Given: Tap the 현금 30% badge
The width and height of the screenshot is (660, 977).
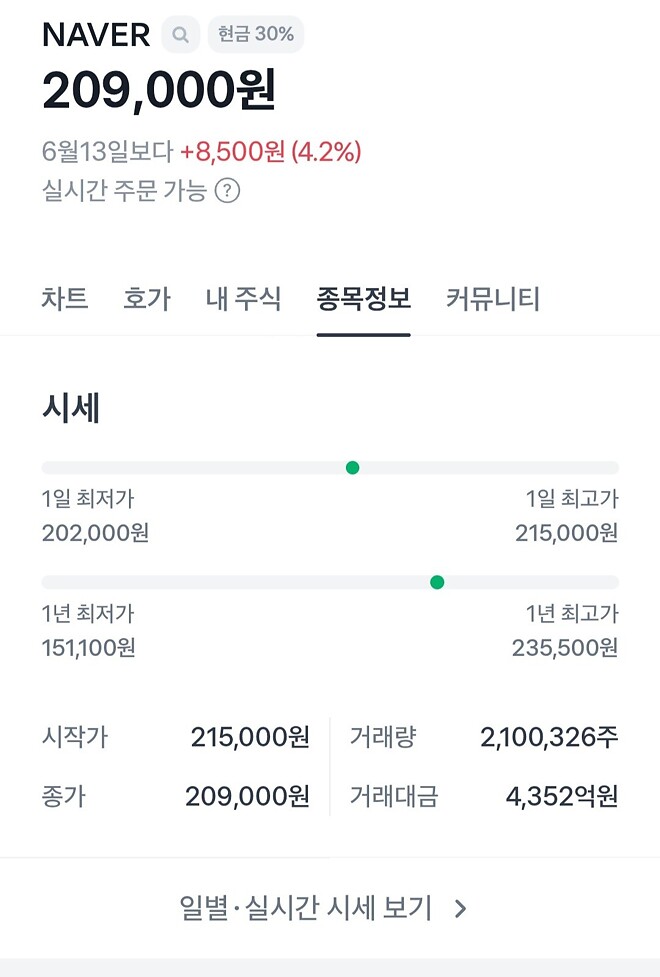Looking at the screenshot, I should pyautogui.click(x=254, y=33).
